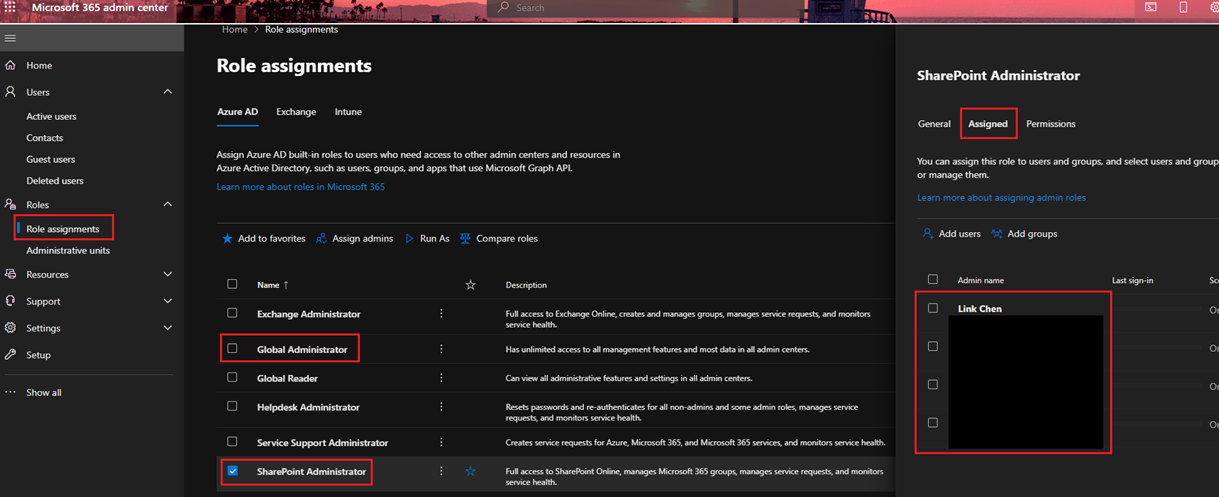Image resolution: width=1219 pixels, height=497 pixels.
Task: Click the favorites star column header
Action: click(470, 285)
